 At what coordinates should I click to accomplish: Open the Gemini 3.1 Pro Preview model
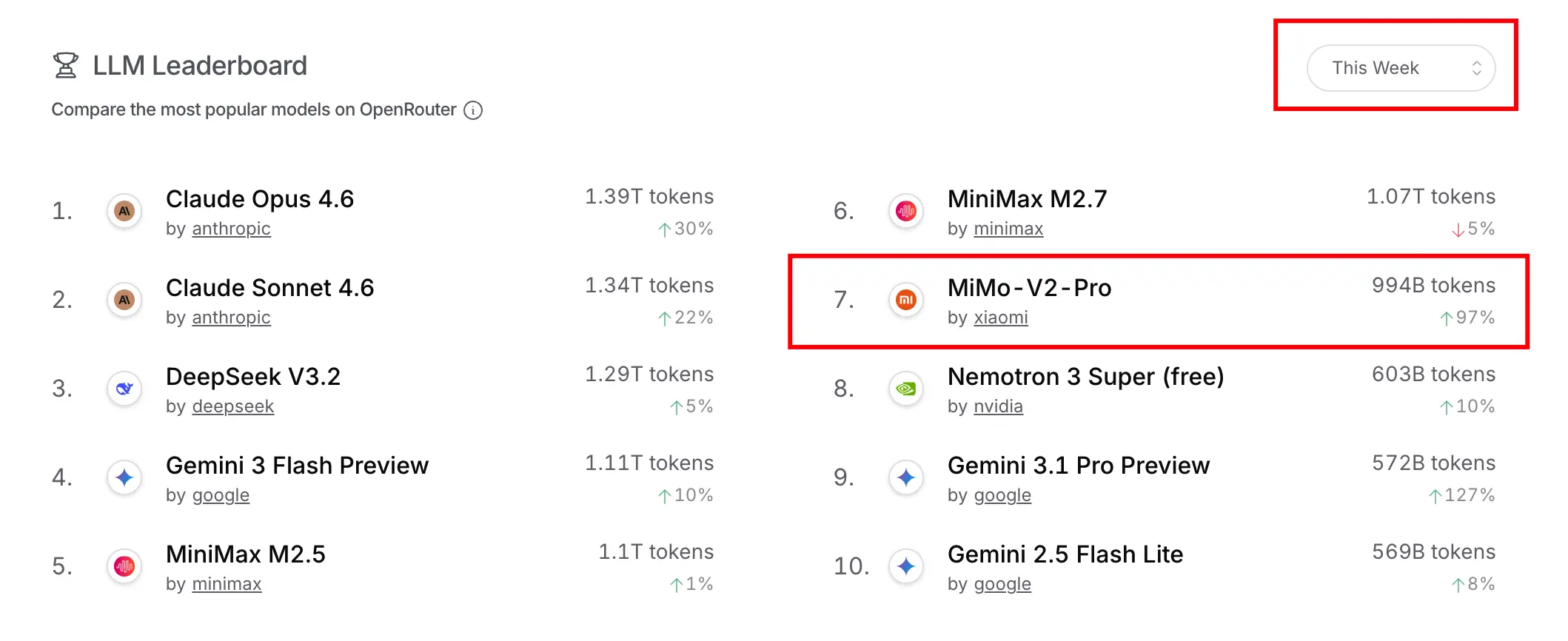coord(1079,465)
